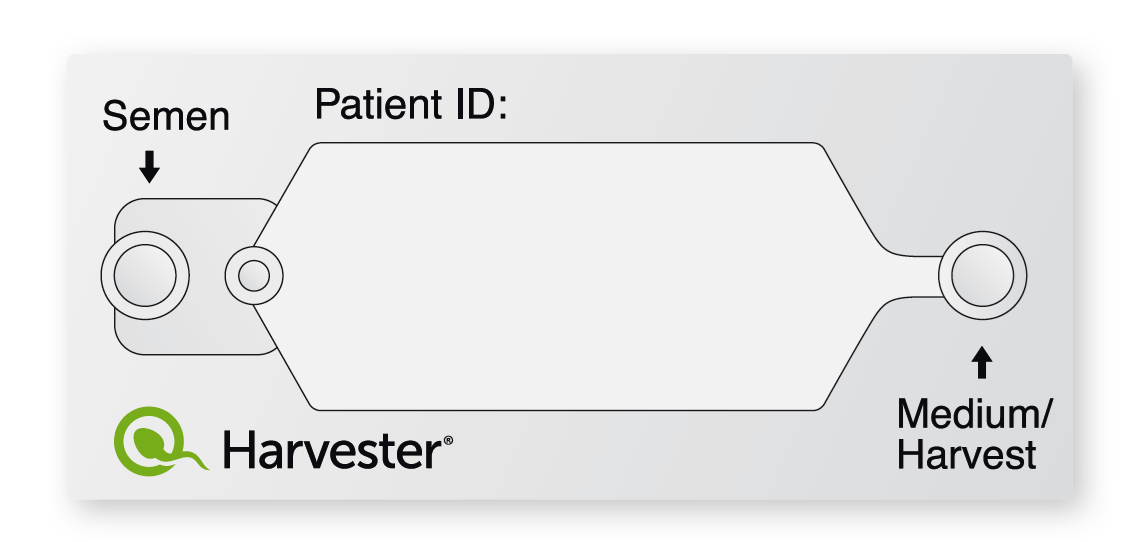Click the down arrow under Semen
Screen dimensions: 1135x542
click(150, 166)
